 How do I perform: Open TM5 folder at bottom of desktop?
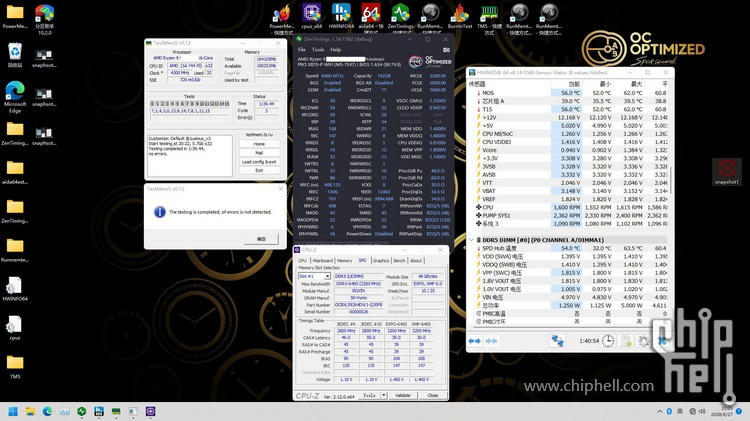click(15, 367)
